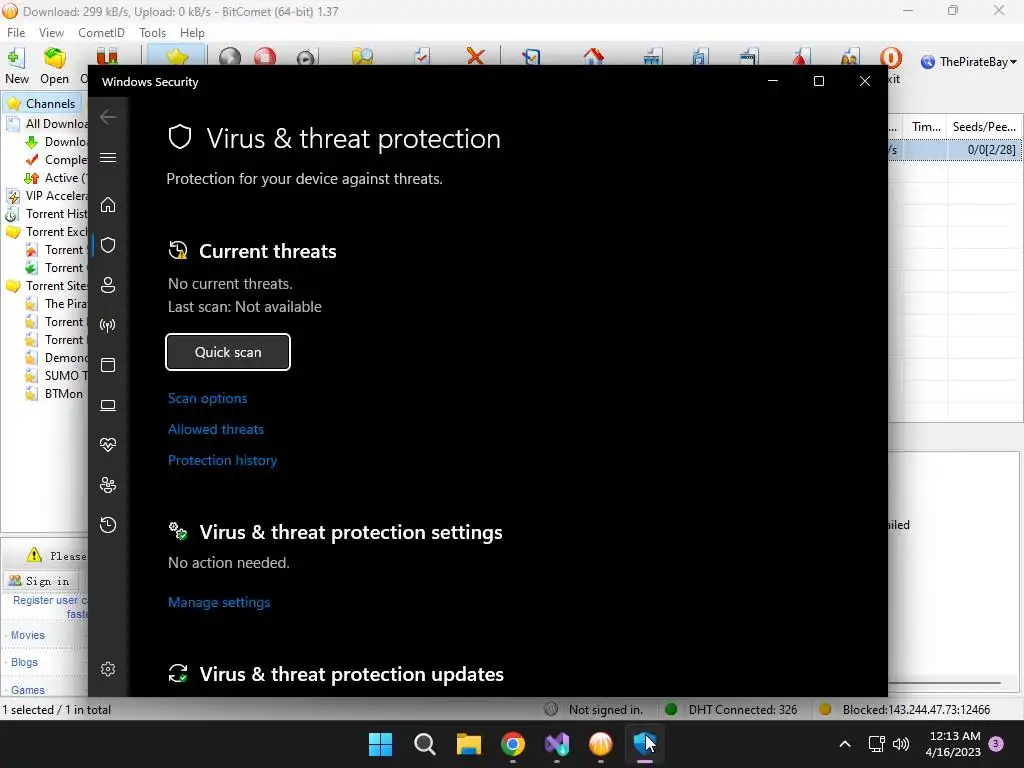This screenshot has height=768, width=1024.
Task: Start a Quick scan
Action: (x=228, y=352)
